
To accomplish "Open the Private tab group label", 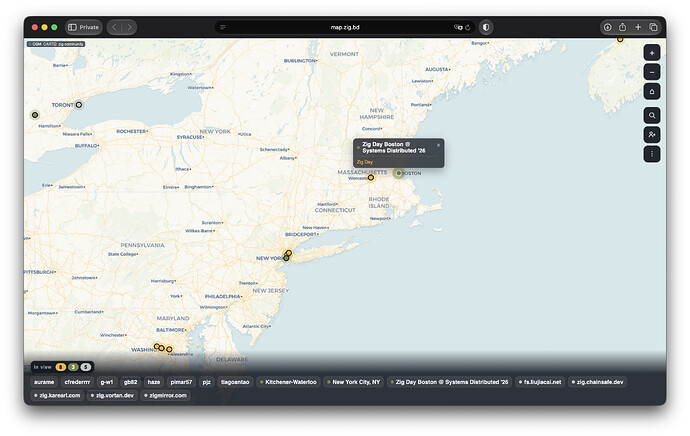I will click(89, 27).
